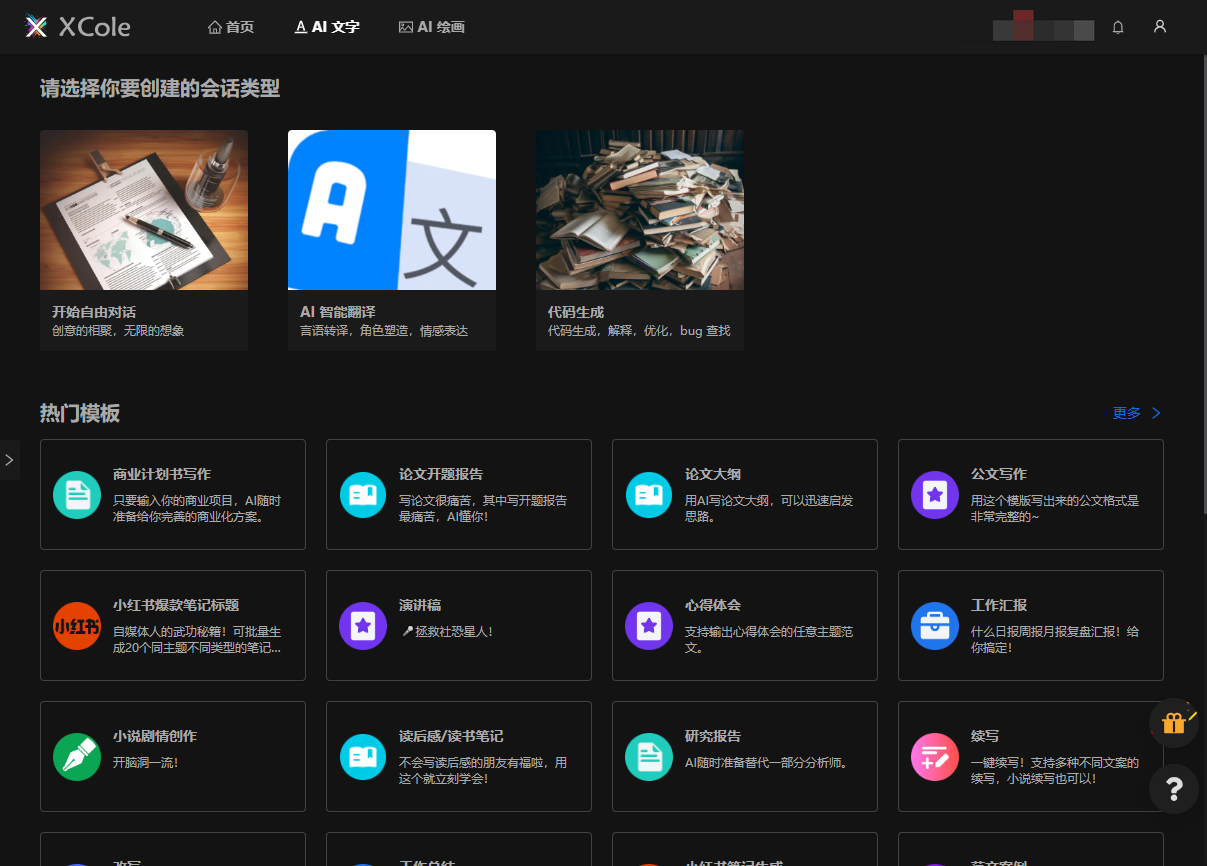
Task: Navigate to 首页 in the top bar
Action: 230,27
